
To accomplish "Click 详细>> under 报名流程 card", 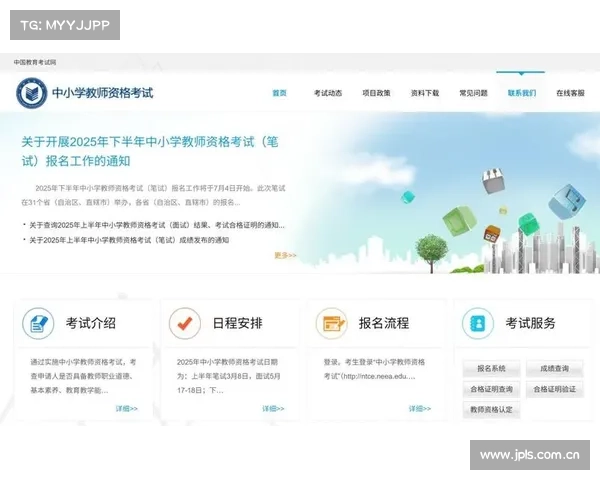I will click(x=420, y=409).
